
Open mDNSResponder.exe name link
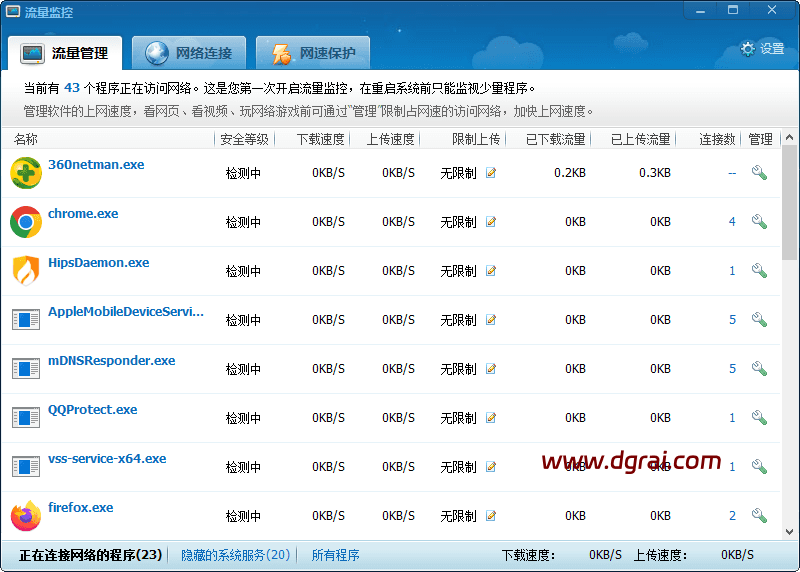pos(112,361)
